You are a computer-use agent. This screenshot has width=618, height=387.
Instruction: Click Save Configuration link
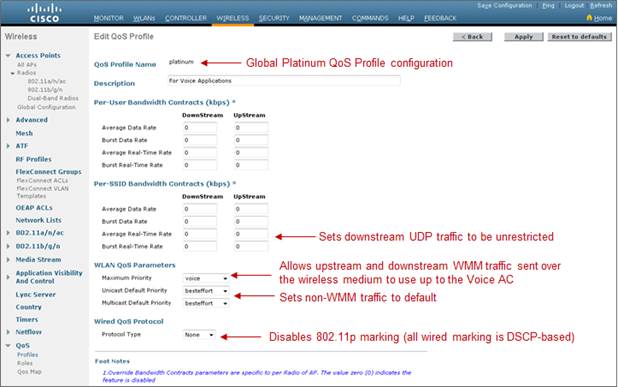pyautogui.click(x=504, y=6)
